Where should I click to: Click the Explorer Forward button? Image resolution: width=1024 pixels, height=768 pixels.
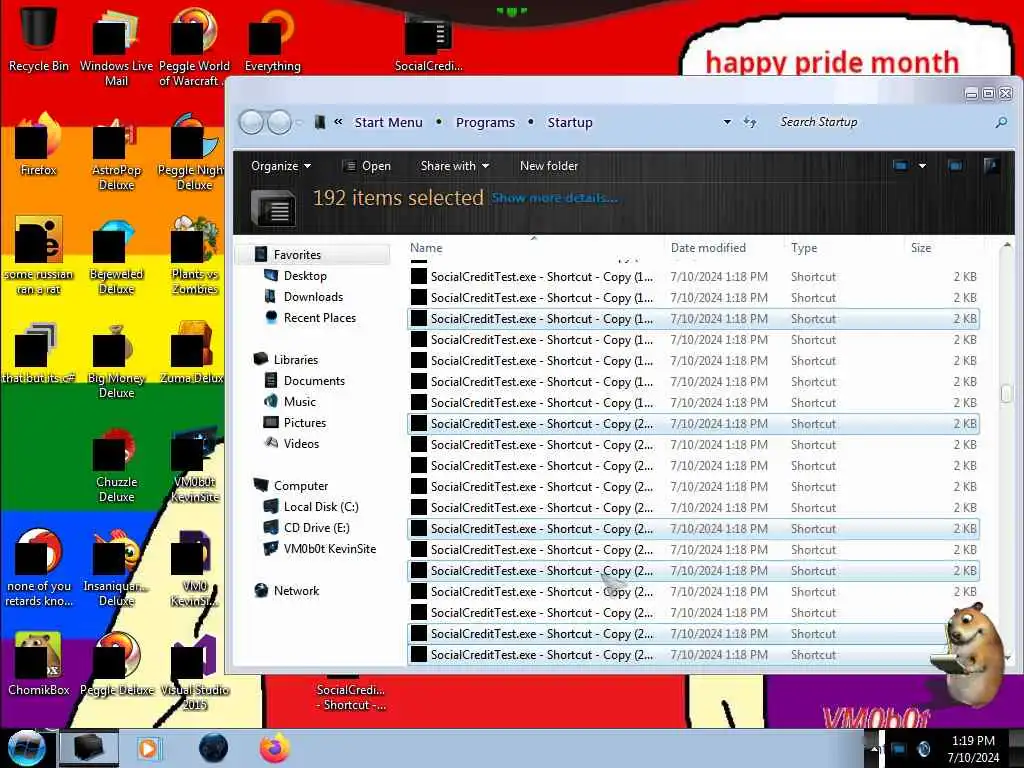tap(280, 122)
